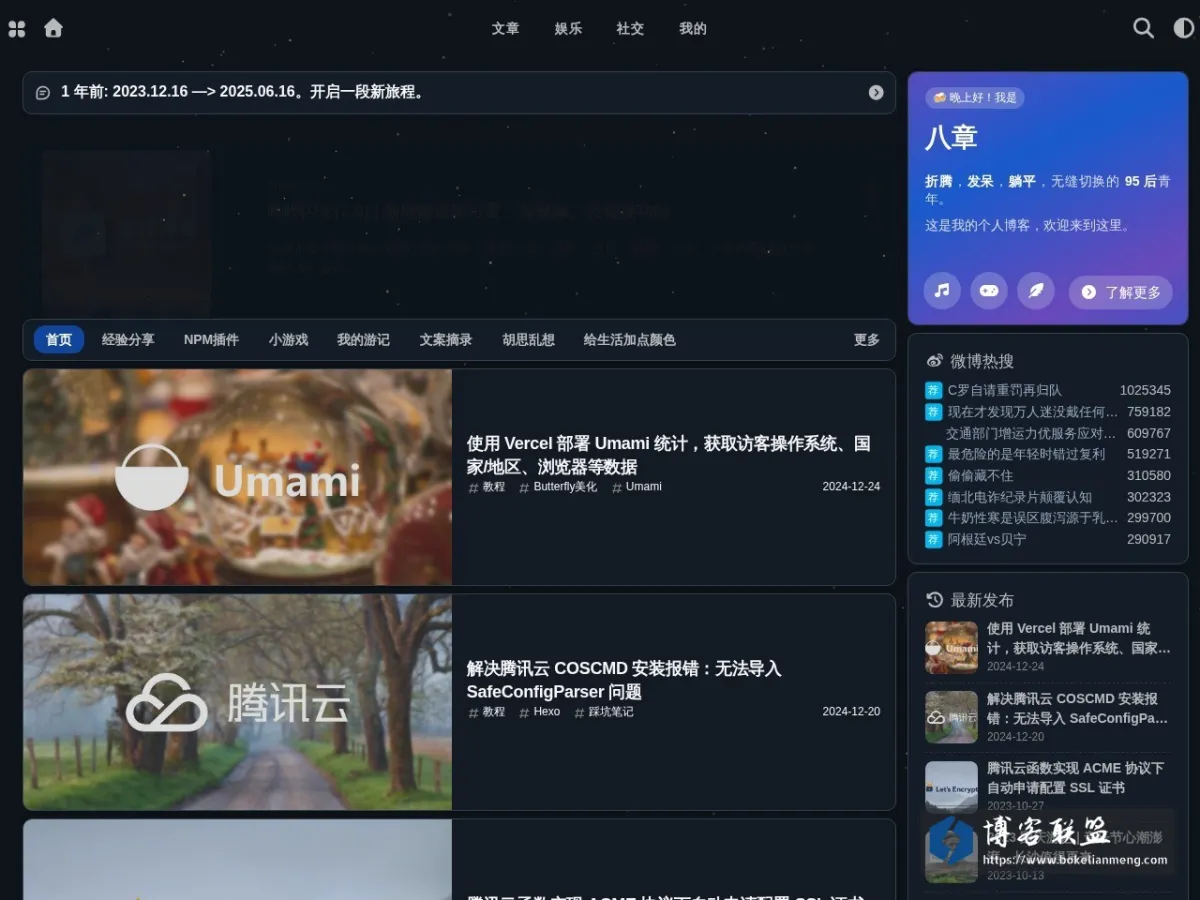Open hot search 阿根廷vs贝宁
The image size is (1200, 900).
coord(987,539)
